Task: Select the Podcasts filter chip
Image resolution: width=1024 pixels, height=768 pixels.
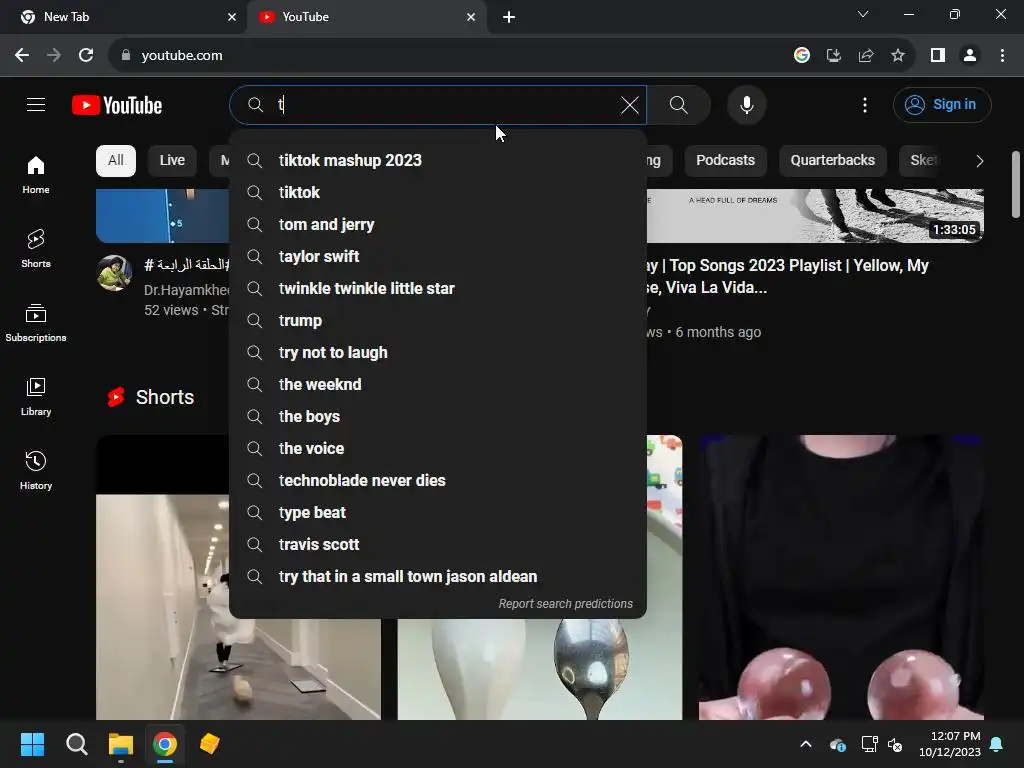Action: pos(725,161)
